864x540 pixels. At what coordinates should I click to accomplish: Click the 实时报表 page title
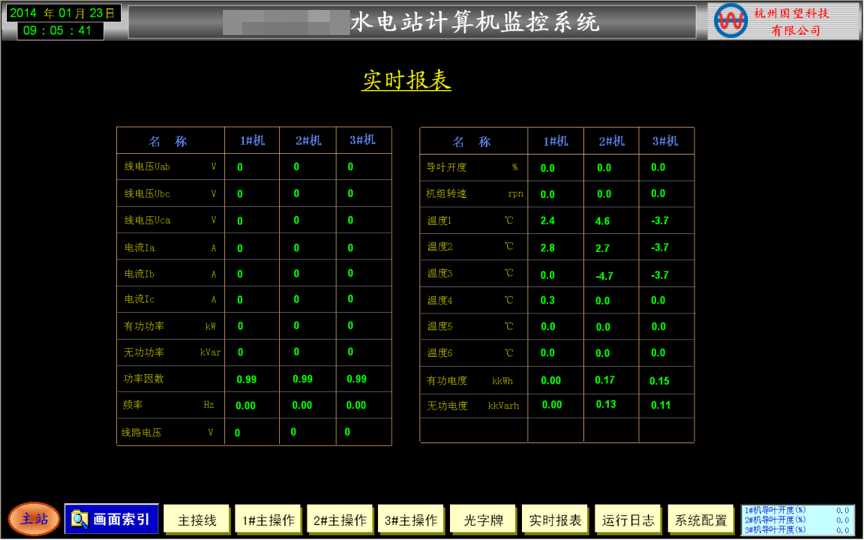click(x=406, y=81)
